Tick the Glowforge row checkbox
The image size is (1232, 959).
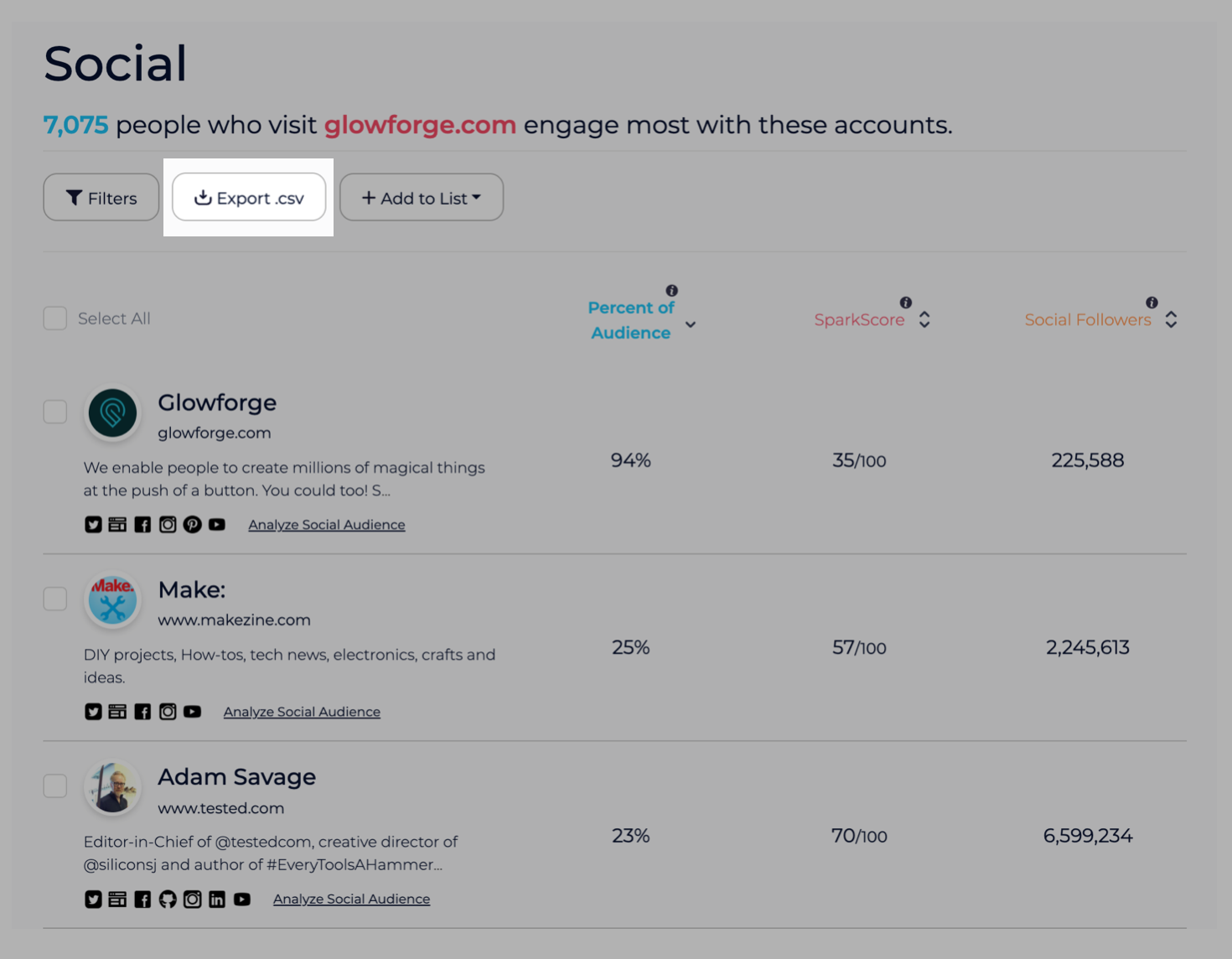point(55,412)
